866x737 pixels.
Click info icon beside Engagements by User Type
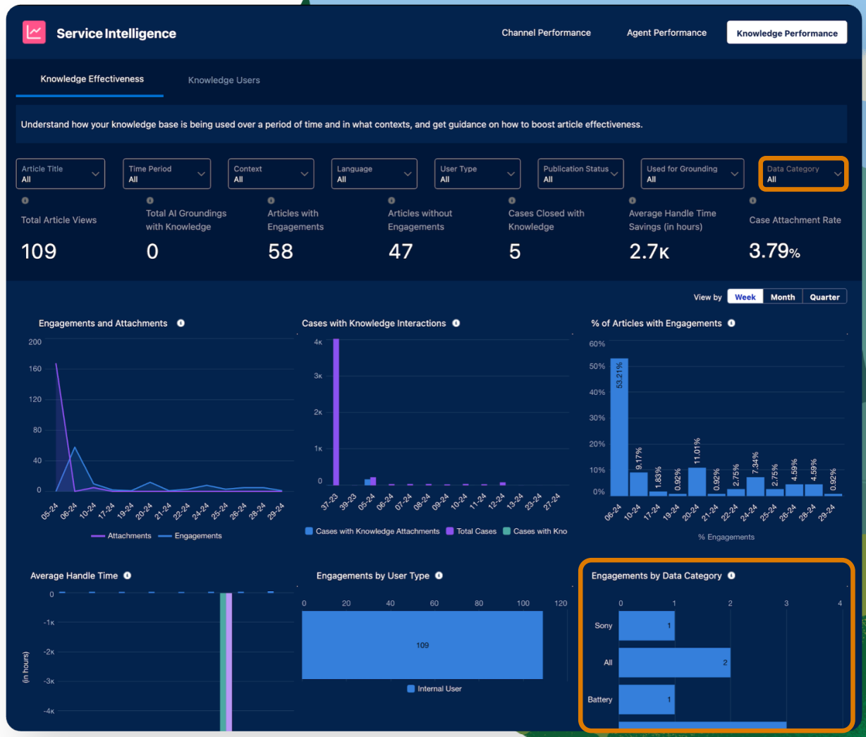(439, 575)
